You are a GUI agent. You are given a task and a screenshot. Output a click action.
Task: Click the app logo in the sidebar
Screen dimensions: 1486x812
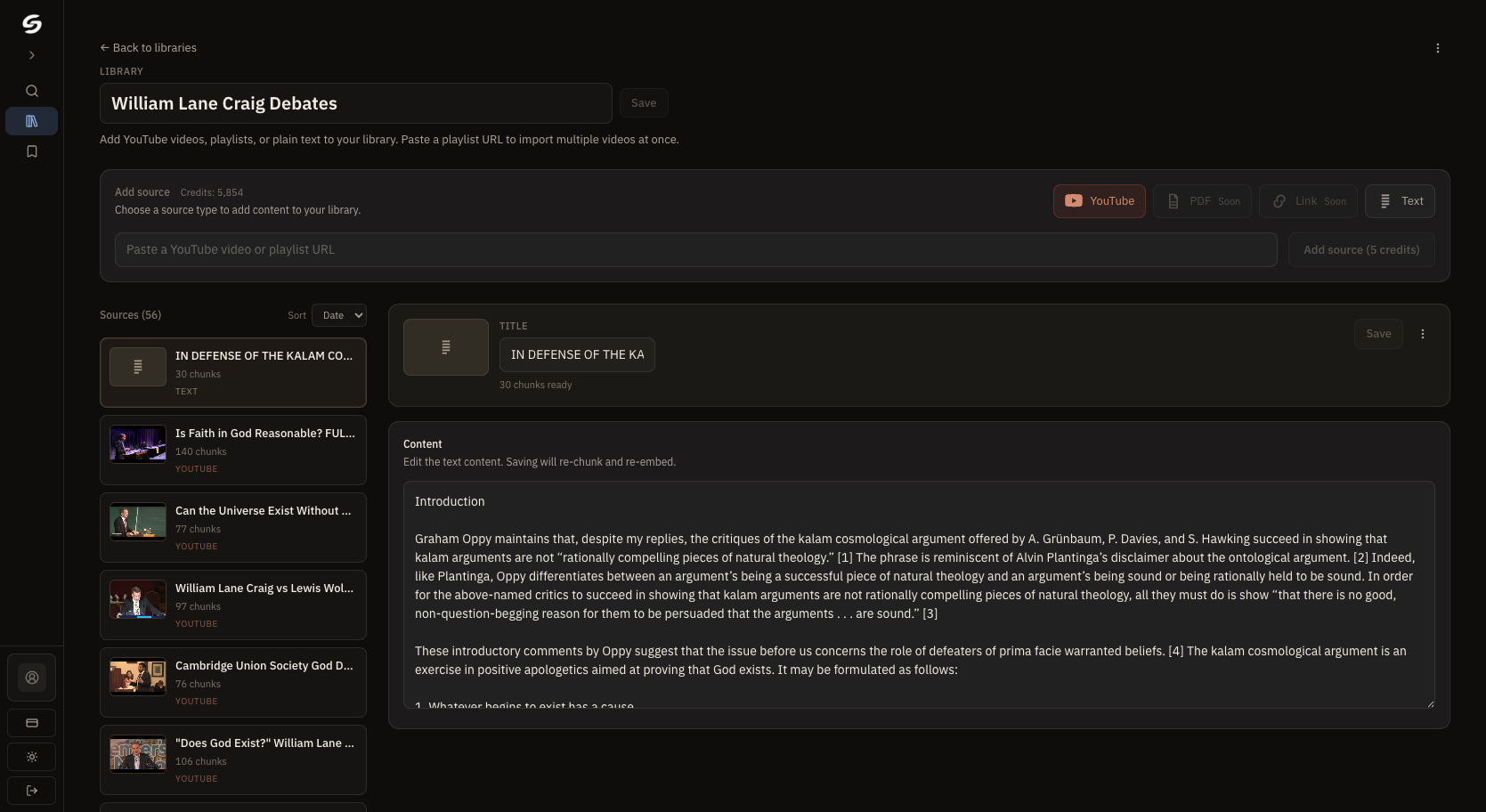click(x=32, y=24)
